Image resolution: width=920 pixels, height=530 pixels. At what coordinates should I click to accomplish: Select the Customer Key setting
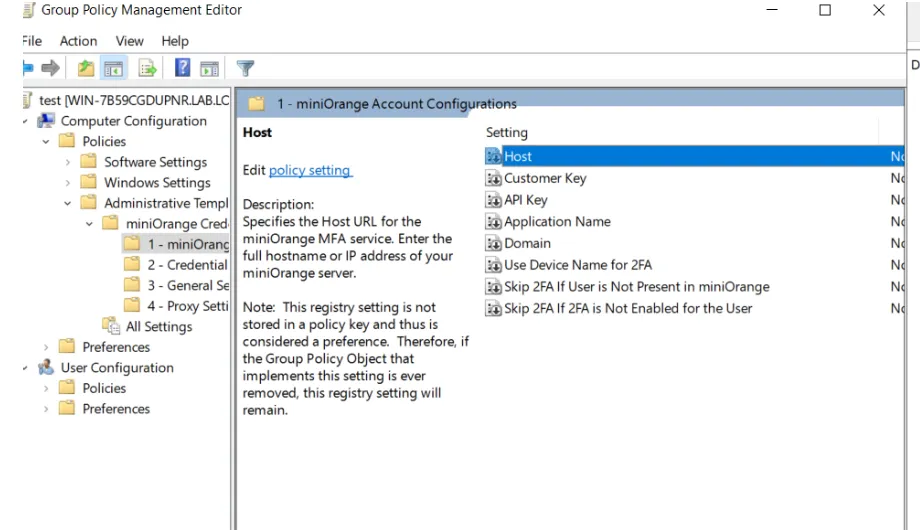coord(545,178)
